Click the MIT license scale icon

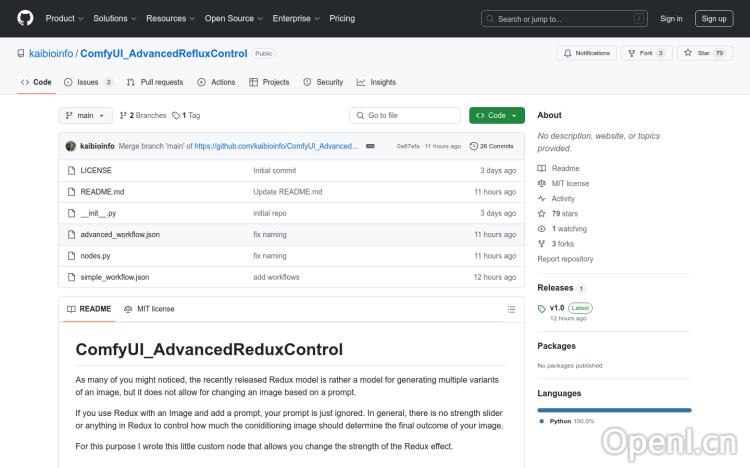[x=543, y=184]
